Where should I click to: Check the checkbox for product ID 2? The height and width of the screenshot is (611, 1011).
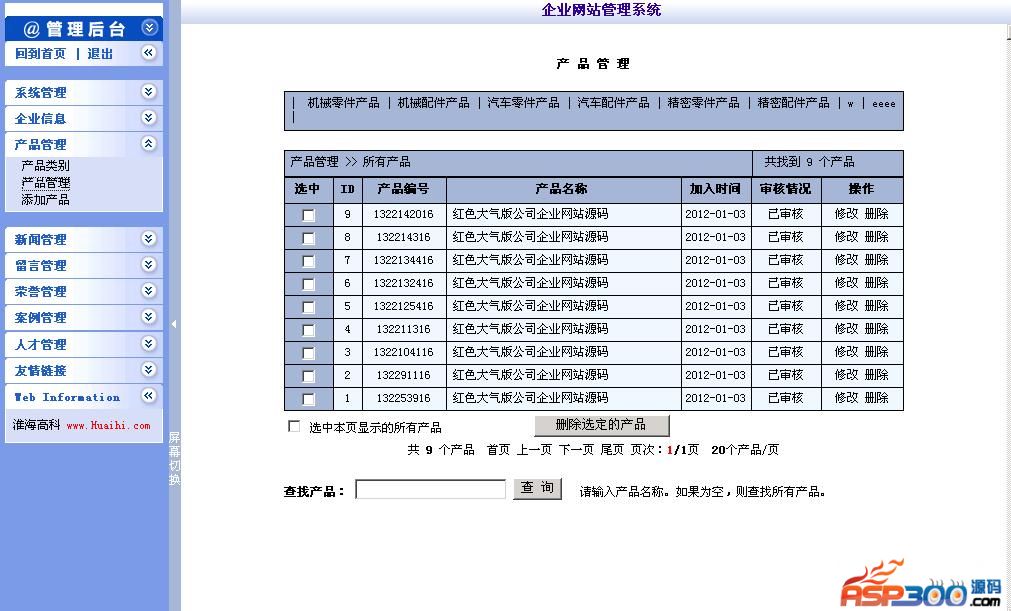(309, 376)
